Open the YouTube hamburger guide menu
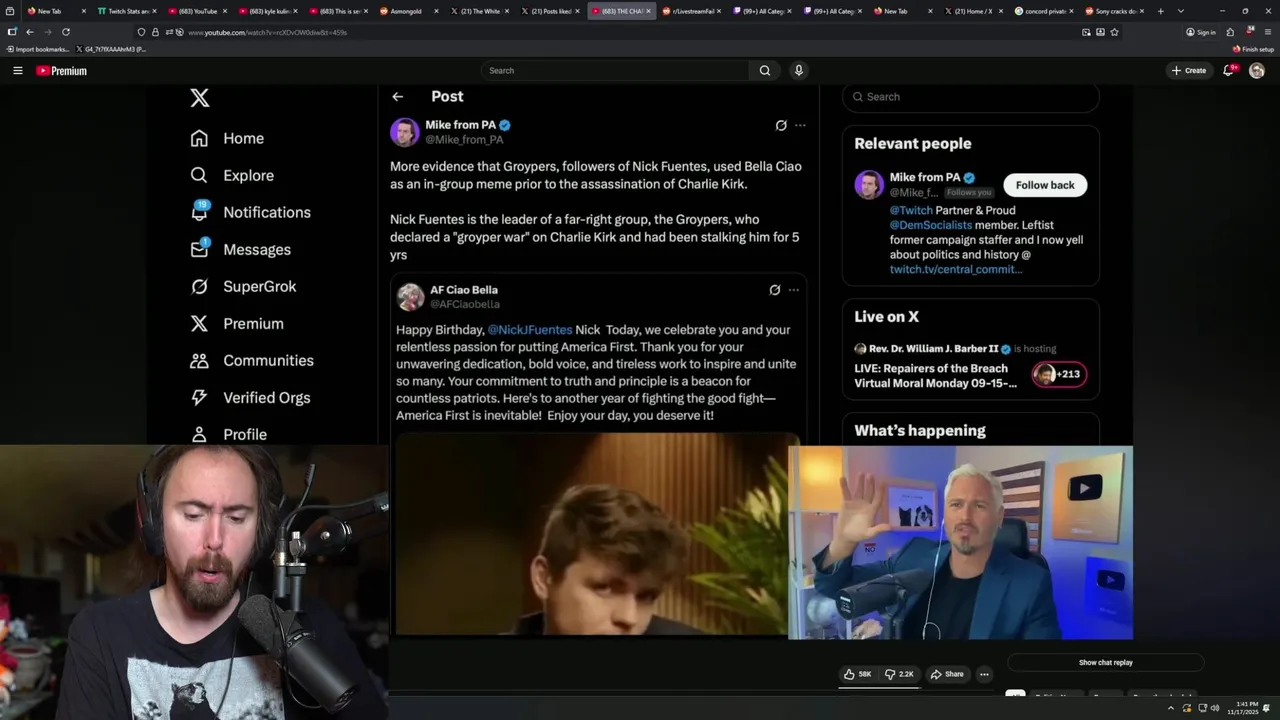This screenshot has height=720, width=1280. [x=17, y=70]
